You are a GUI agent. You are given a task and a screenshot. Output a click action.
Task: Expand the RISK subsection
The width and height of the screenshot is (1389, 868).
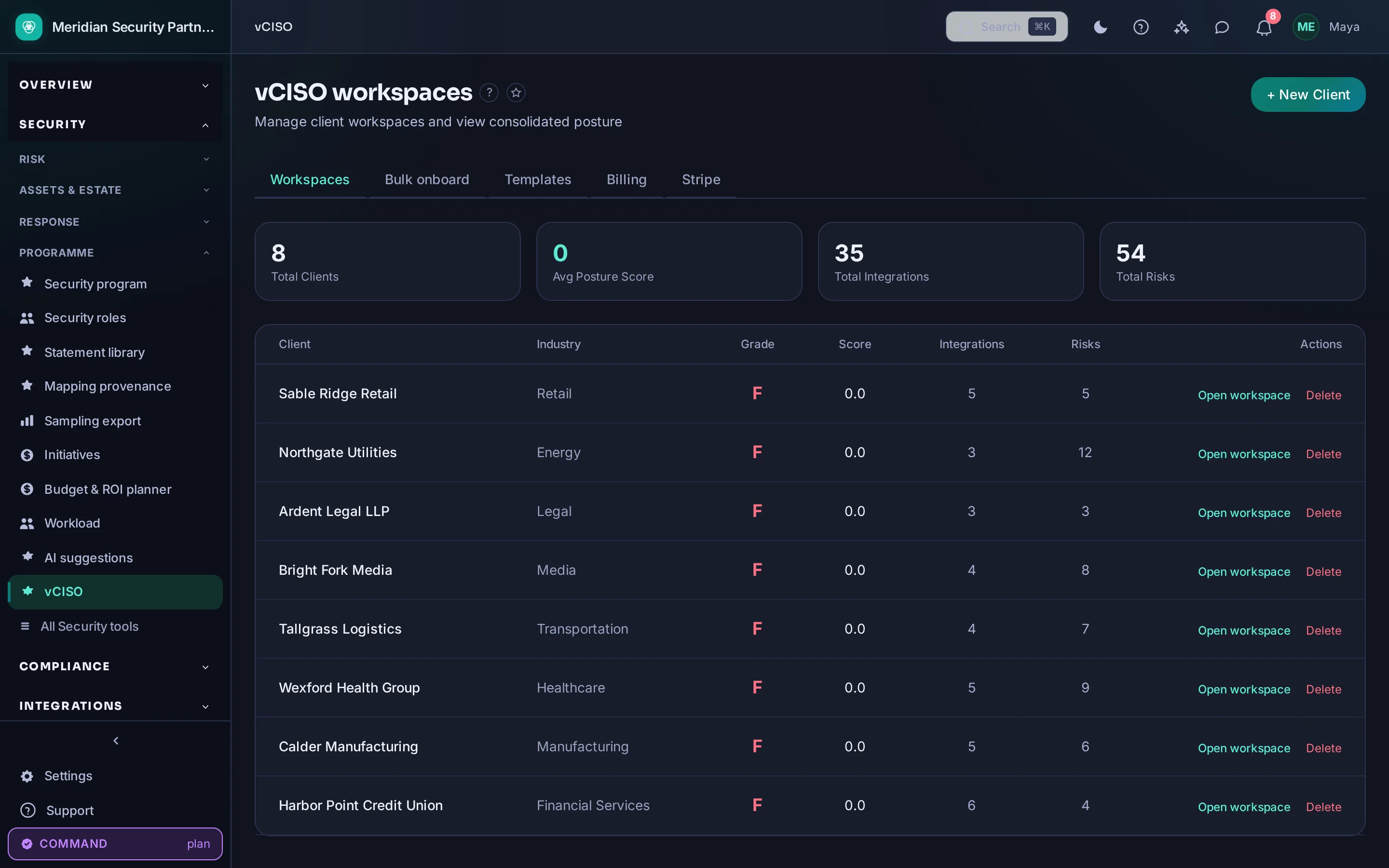point(115,159)
